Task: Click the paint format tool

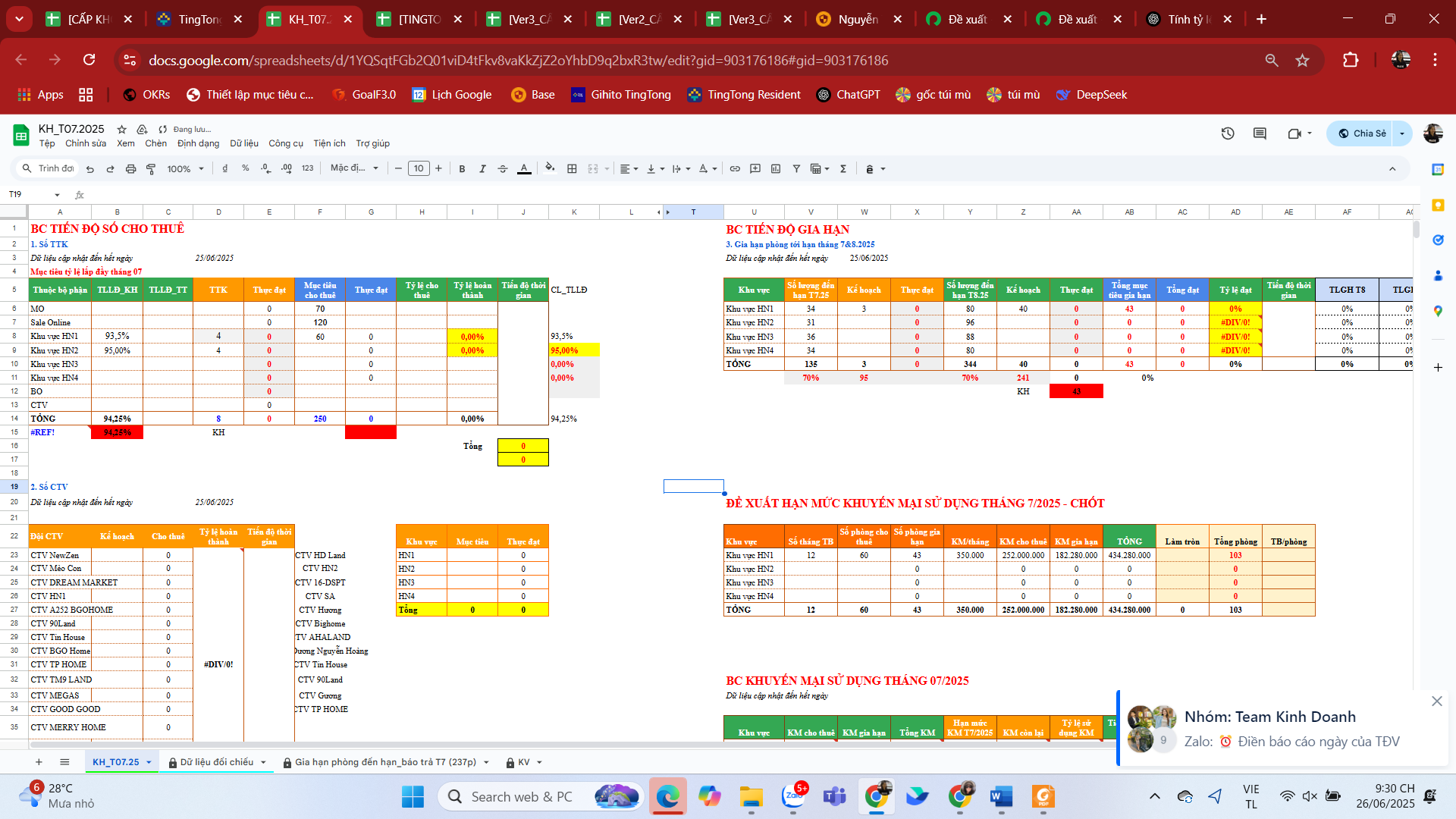Action: pos(151,168)
